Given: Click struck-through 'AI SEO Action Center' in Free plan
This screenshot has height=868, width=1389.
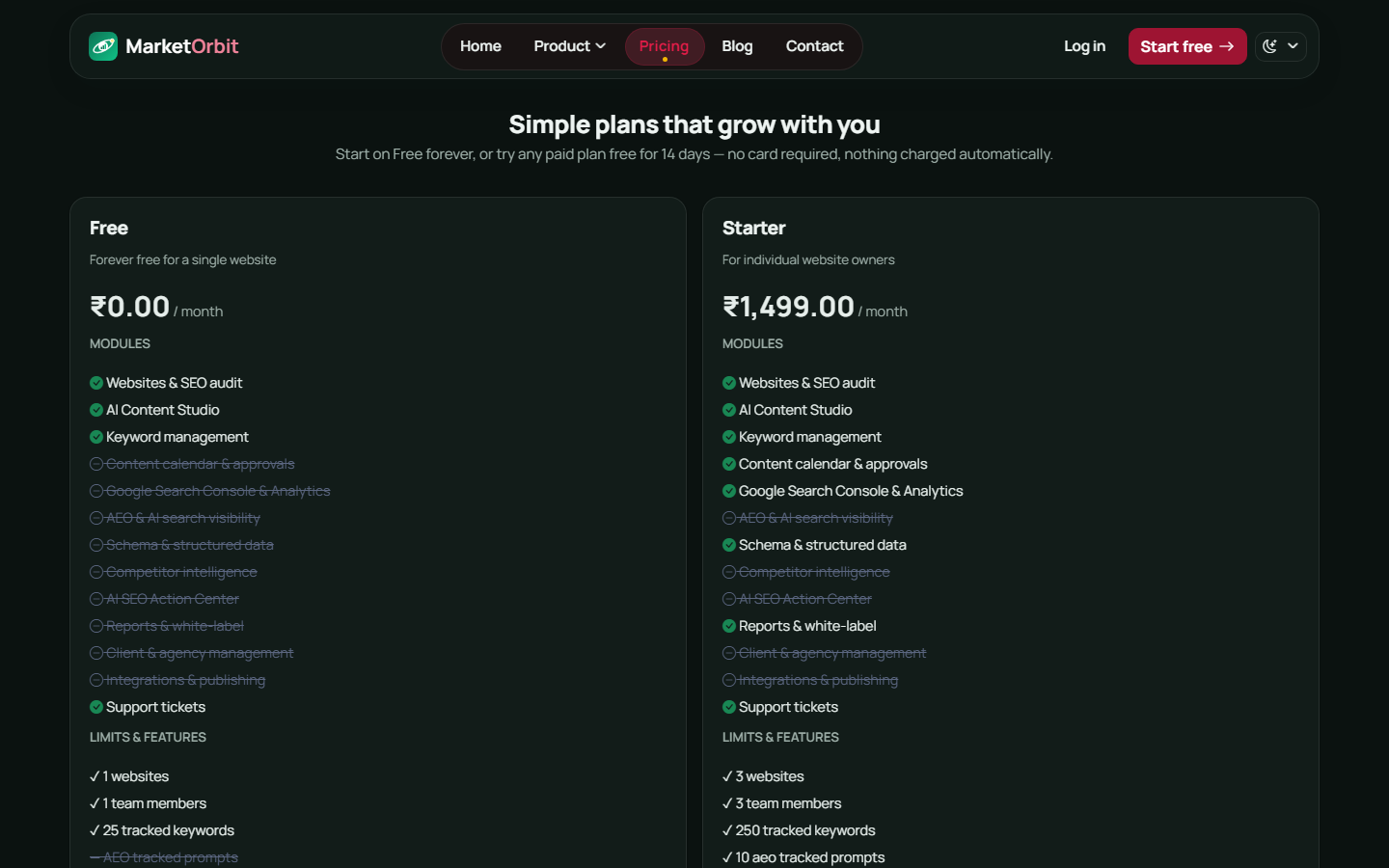Looking at the screenshot, I should (x=173, y=599).
